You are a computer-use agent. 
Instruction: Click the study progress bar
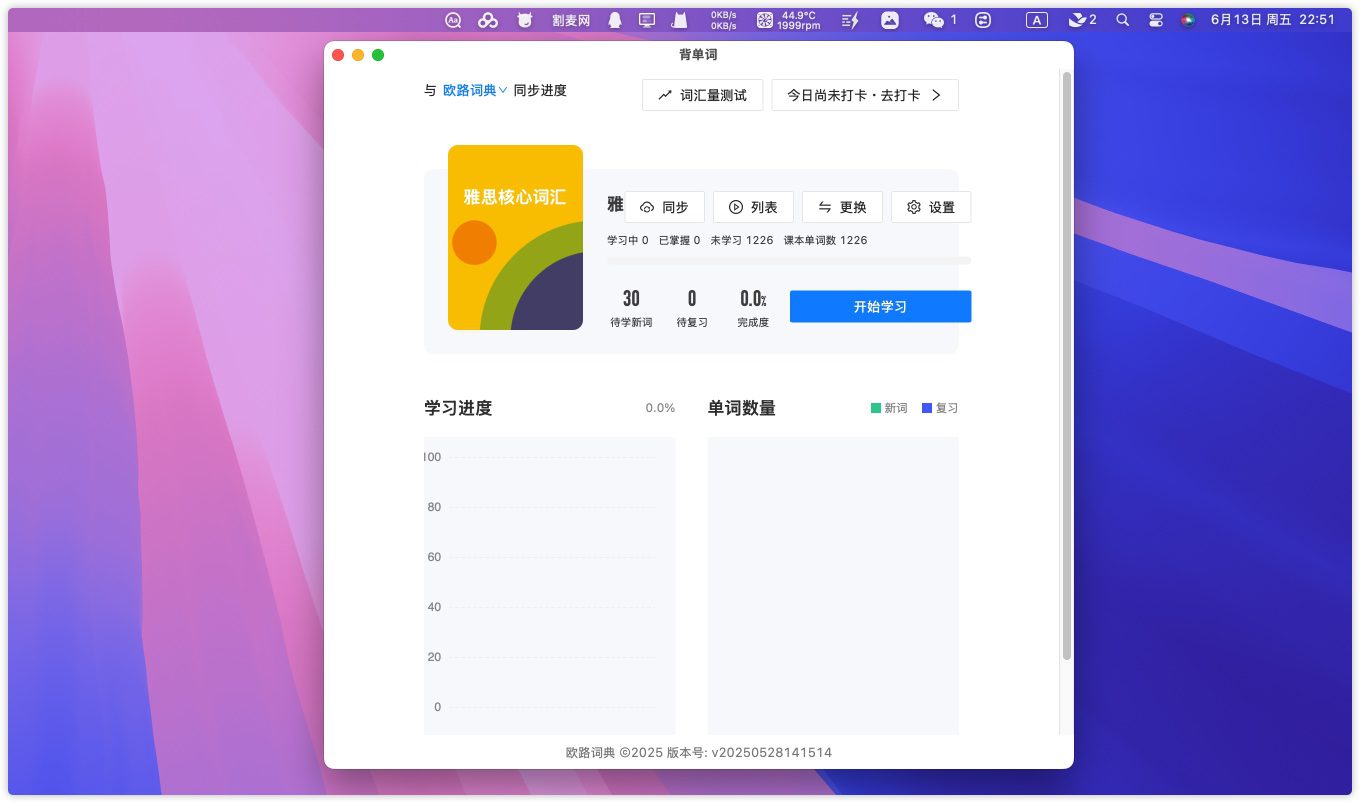[788, 261]
